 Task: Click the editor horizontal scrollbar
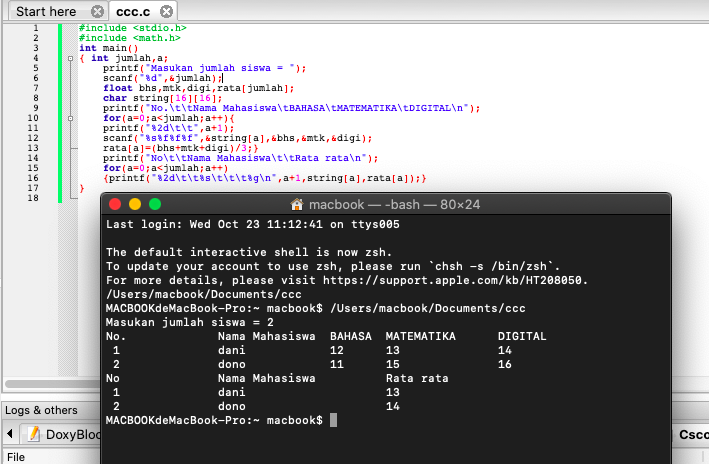point(52,384)
